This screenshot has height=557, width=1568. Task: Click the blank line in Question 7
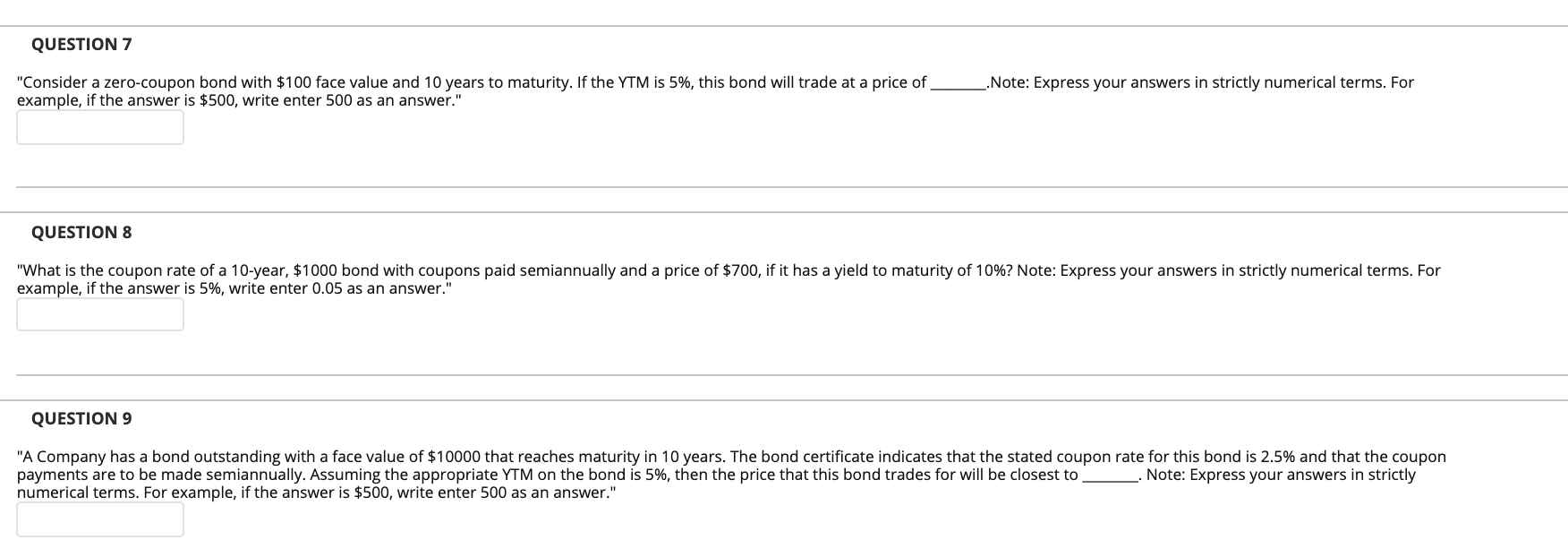pos(956,85)
